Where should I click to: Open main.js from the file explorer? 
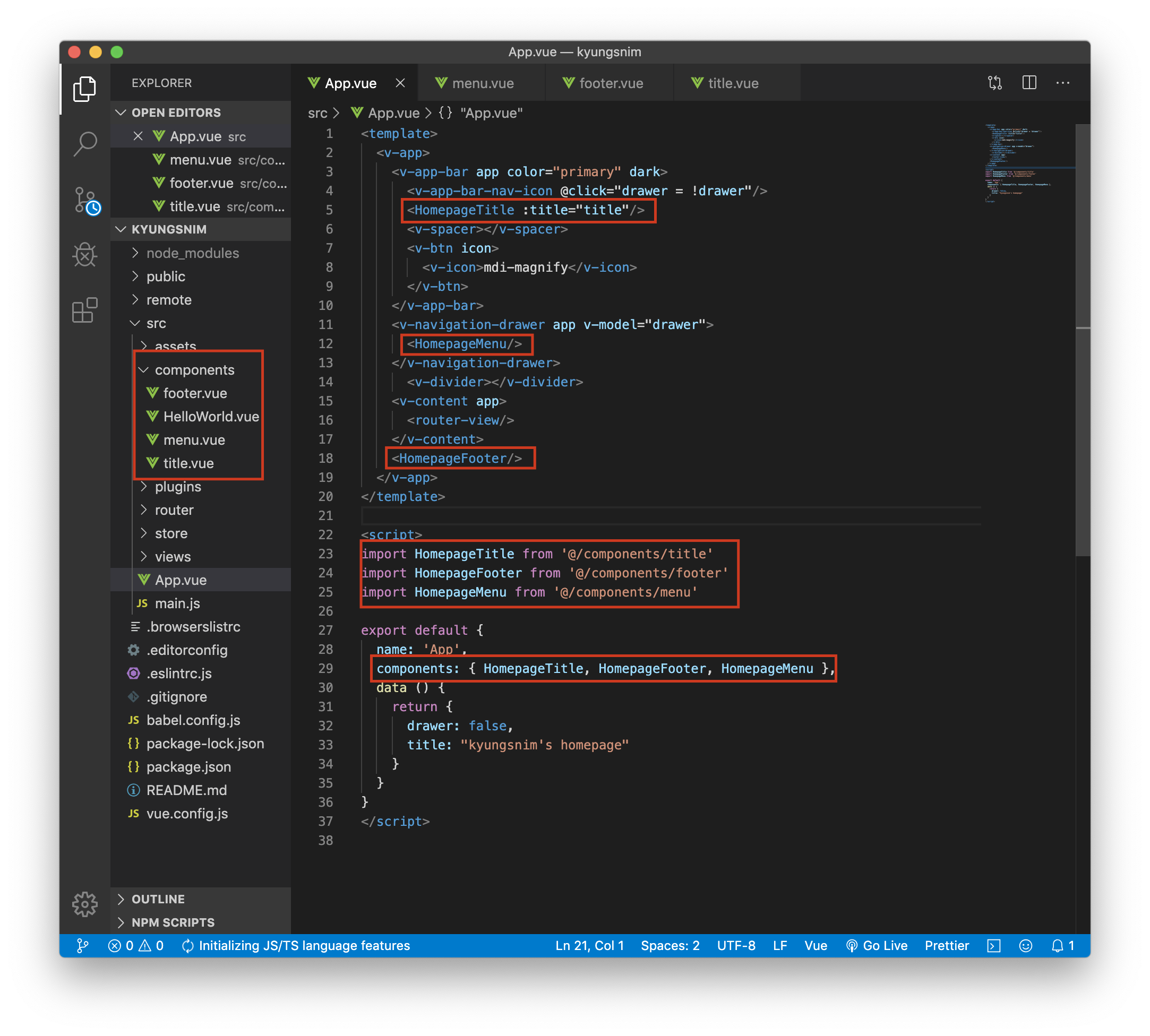click(177, 603)
